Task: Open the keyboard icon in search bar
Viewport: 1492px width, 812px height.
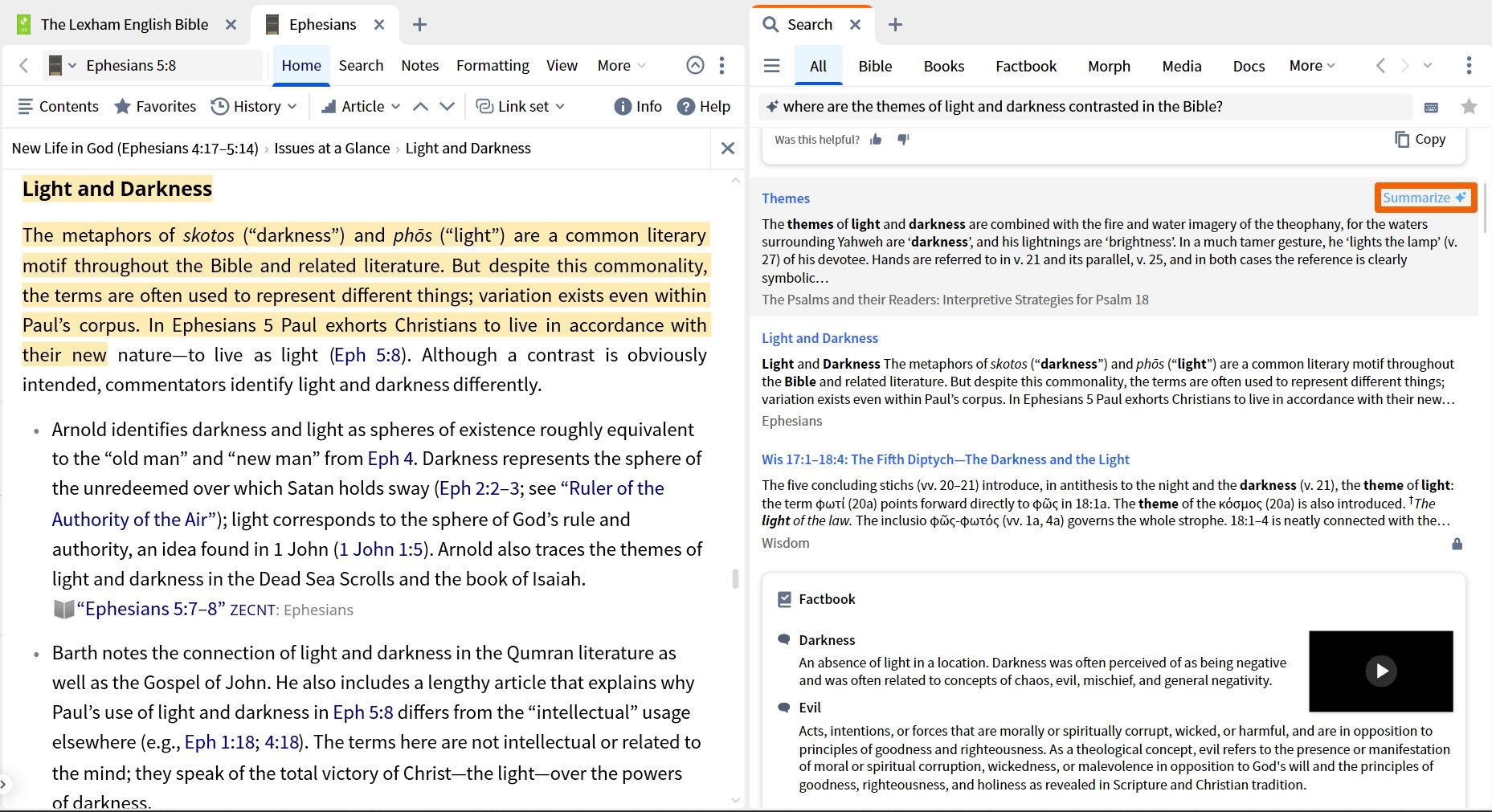Action: click(1431, 107)
